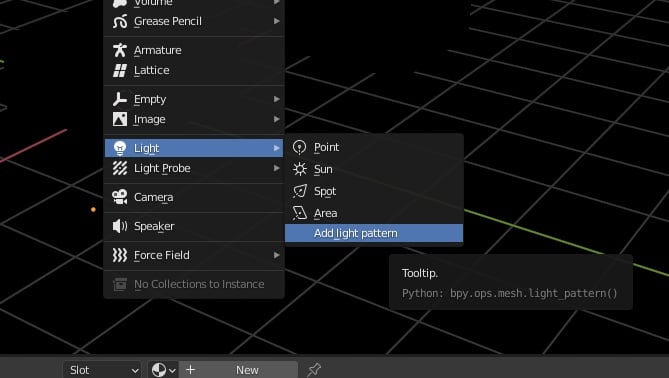
Task: Click the Area light icon
Action: pyautogui.click(x=300, y=213)
